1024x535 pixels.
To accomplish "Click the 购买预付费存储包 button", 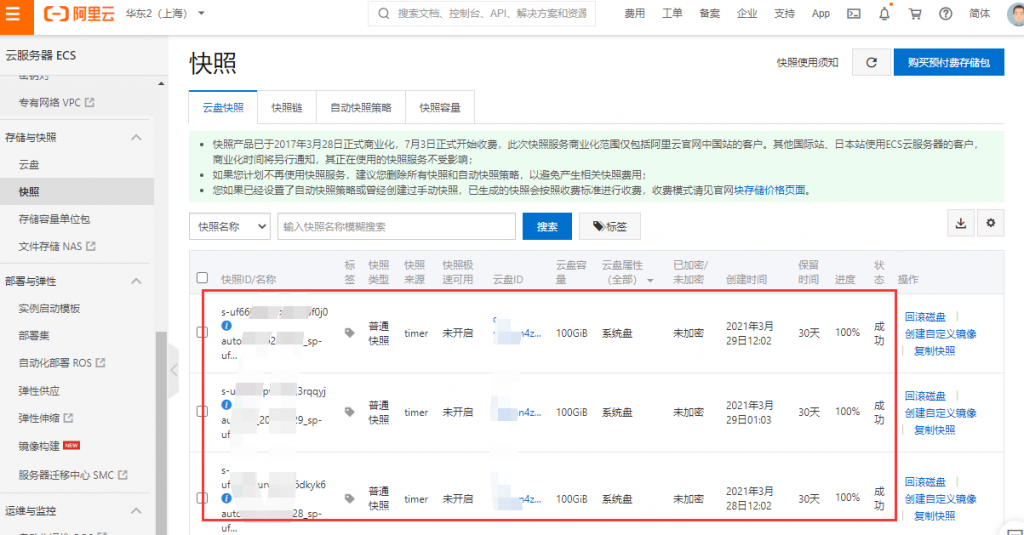I will 948,62.
